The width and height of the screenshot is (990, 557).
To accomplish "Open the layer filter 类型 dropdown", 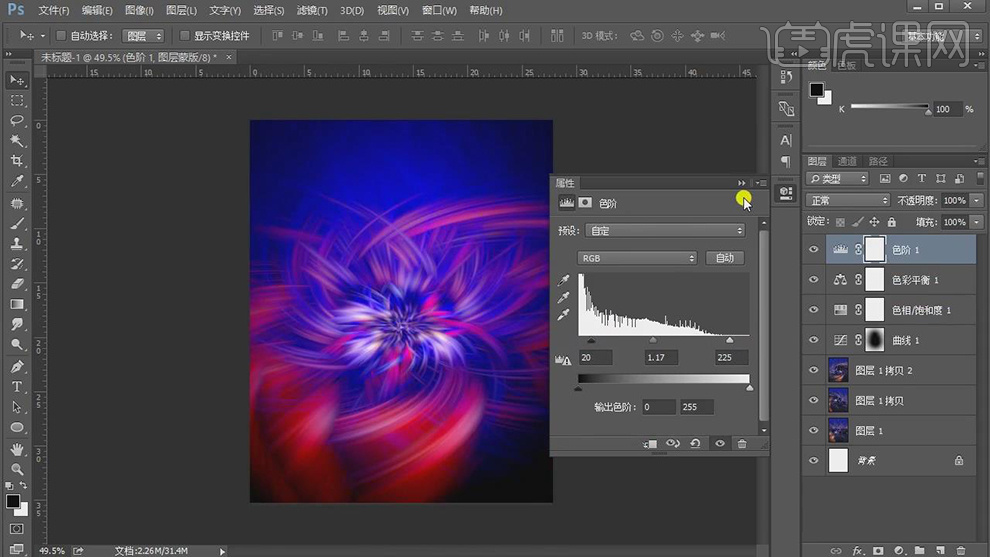I will point(838,179).
